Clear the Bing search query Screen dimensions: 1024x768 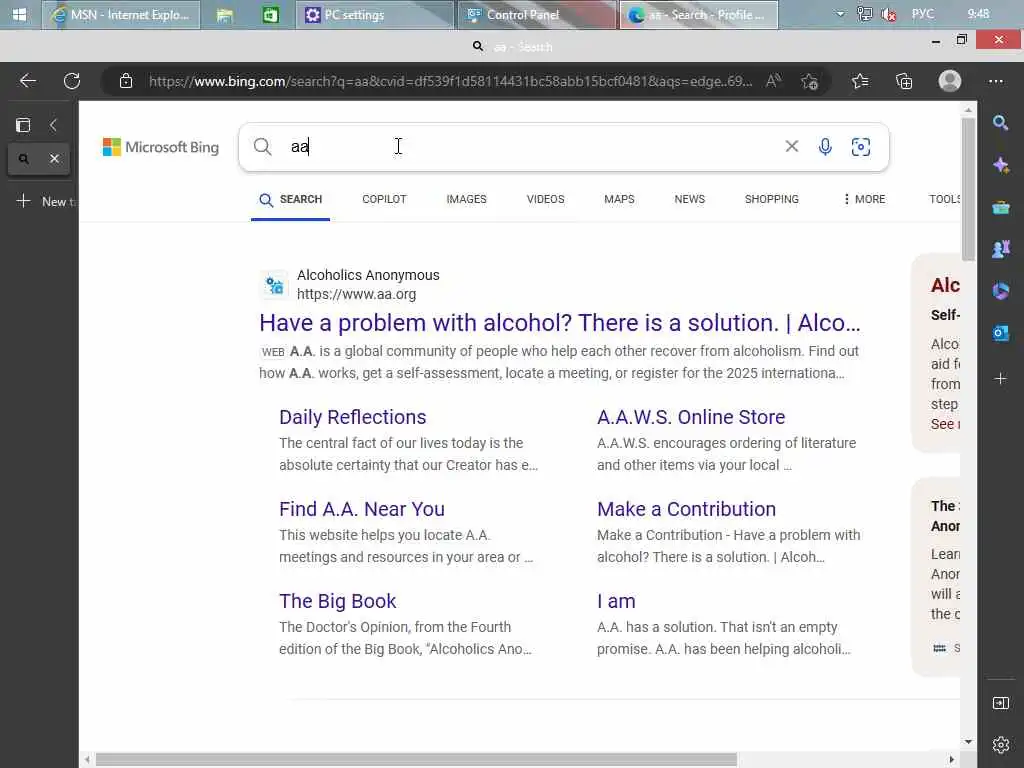(x=792, y=147)
